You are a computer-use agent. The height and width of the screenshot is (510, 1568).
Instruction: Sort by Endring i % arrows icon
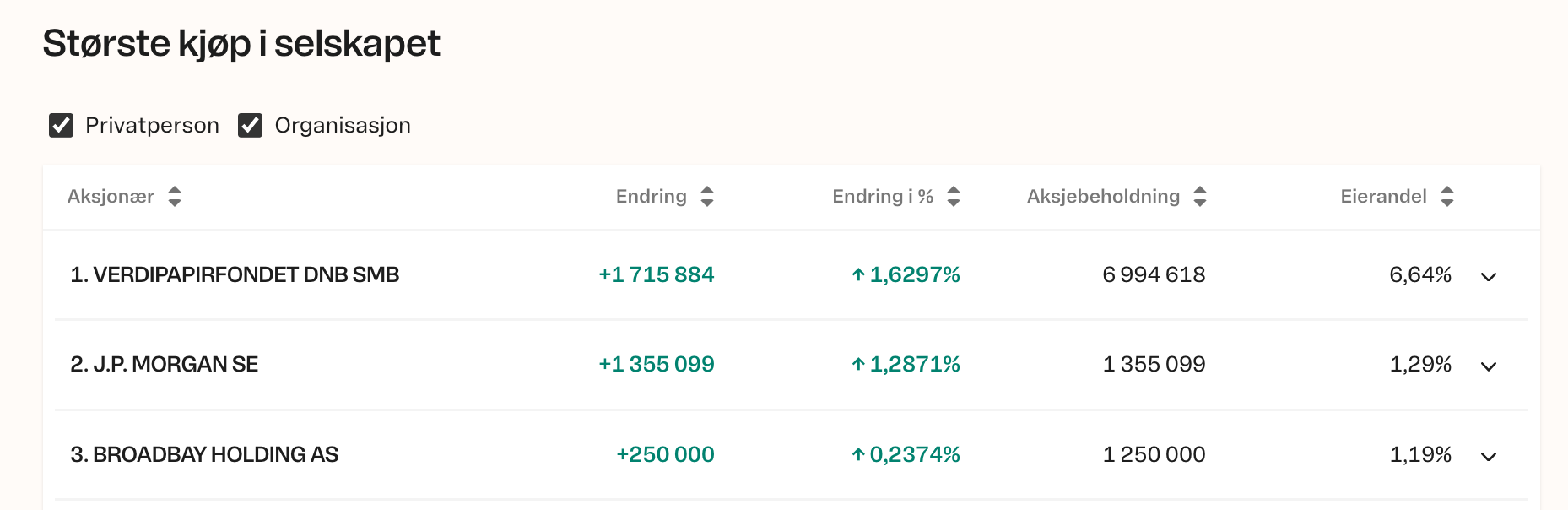954,197
